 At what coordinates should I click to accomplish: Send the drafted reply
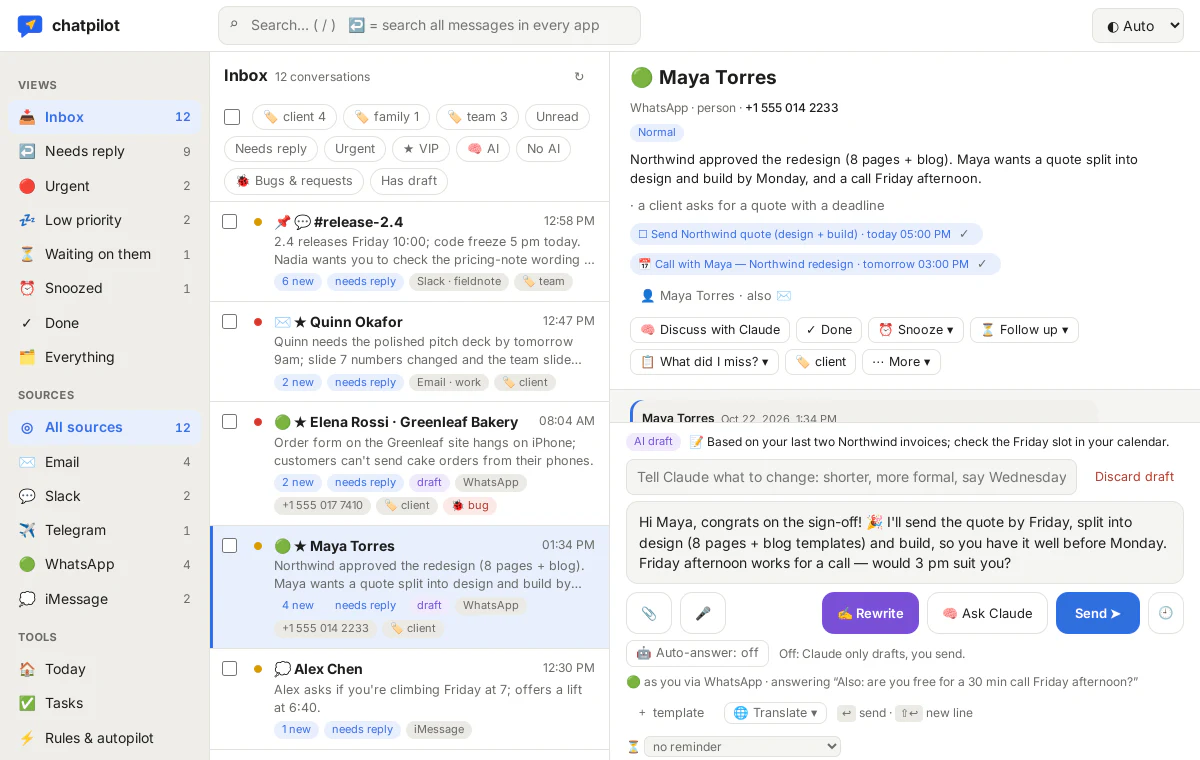click(x=1098, y=613)
